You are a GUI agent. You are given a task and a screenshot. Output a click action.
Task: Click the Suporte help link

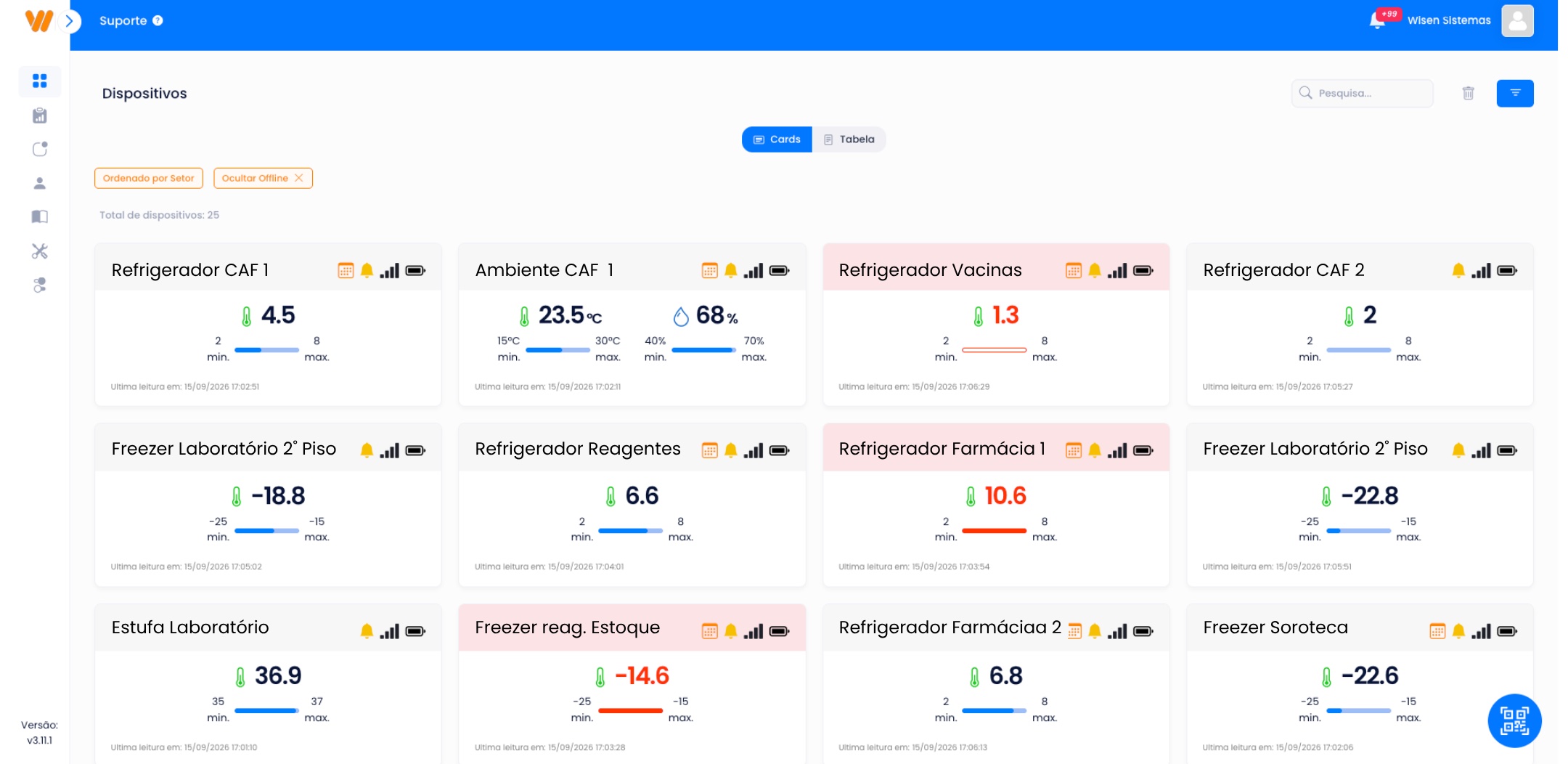point(131,21)
